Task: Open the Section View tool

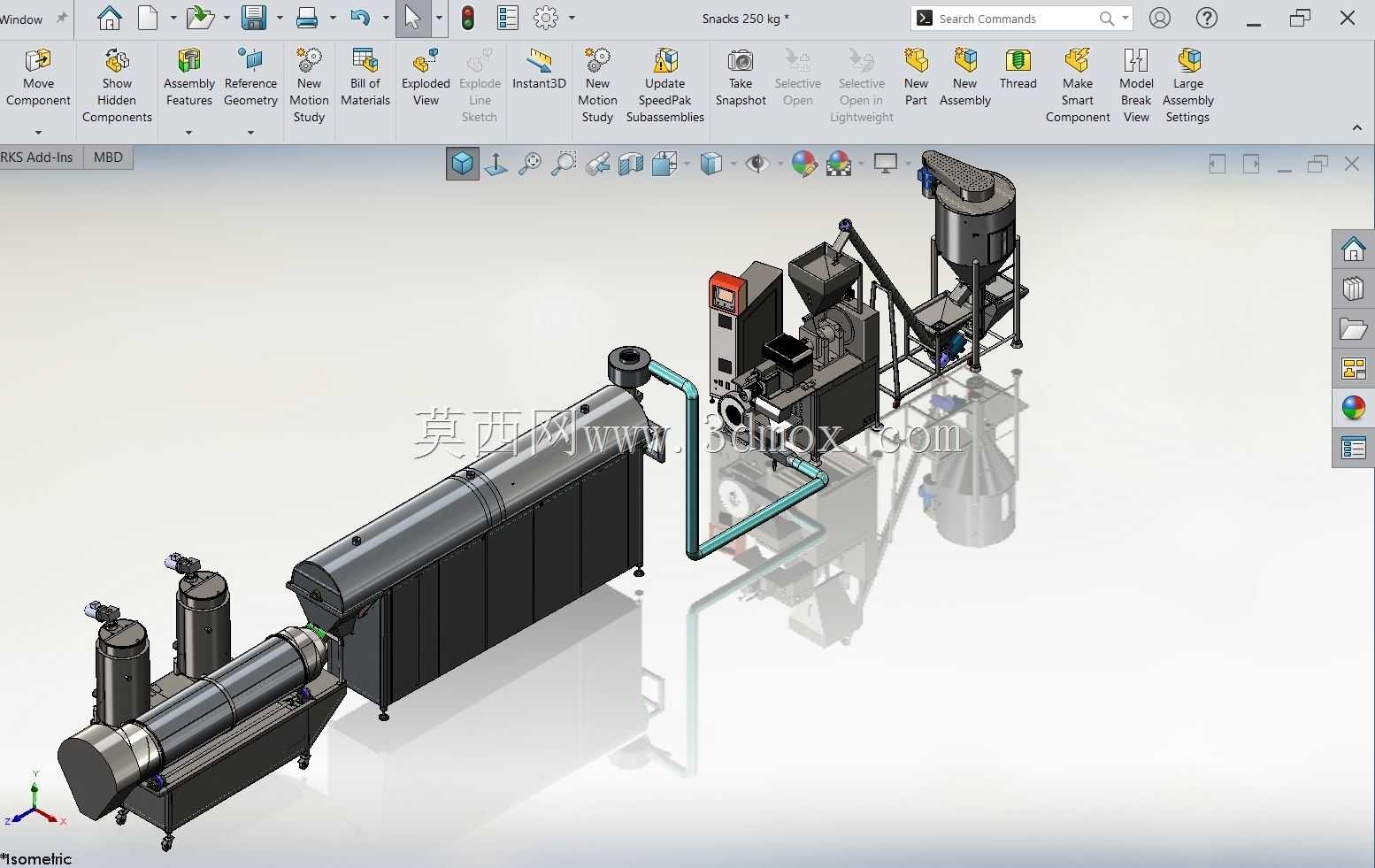Action: click(631, 164)
